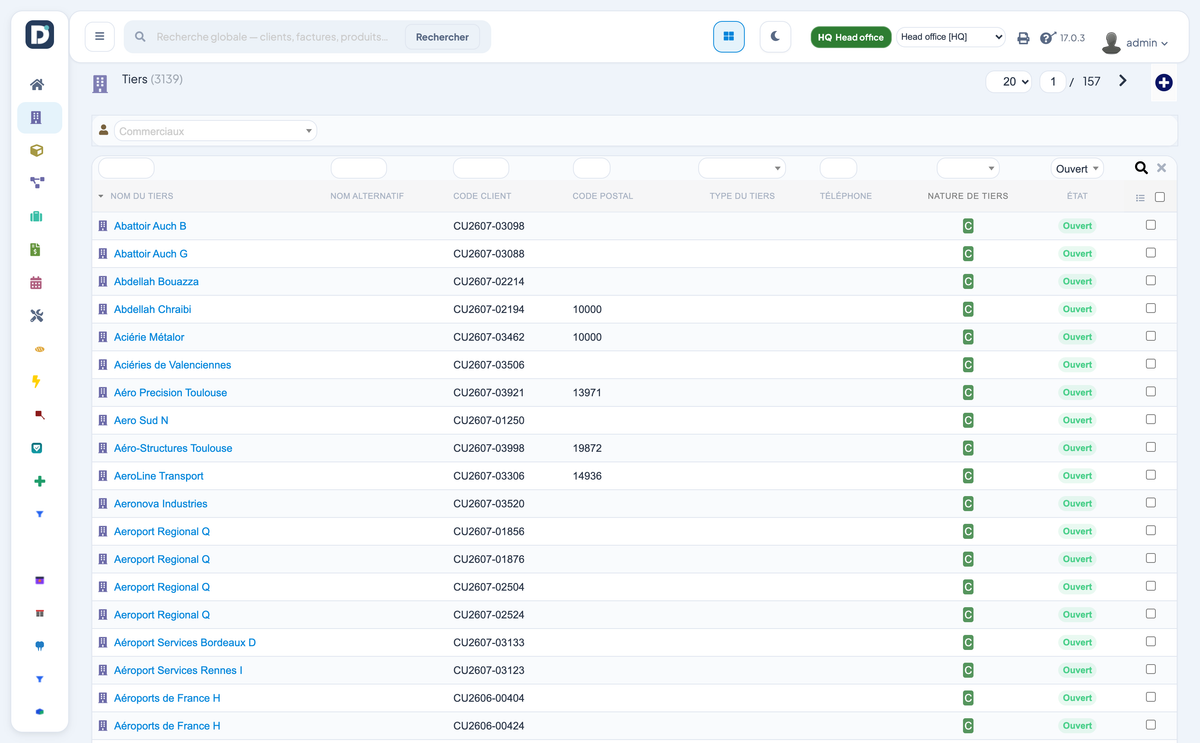Click the Rechercher button
The width and height of the screenshot is (1200, 743).
click(442, 37)
